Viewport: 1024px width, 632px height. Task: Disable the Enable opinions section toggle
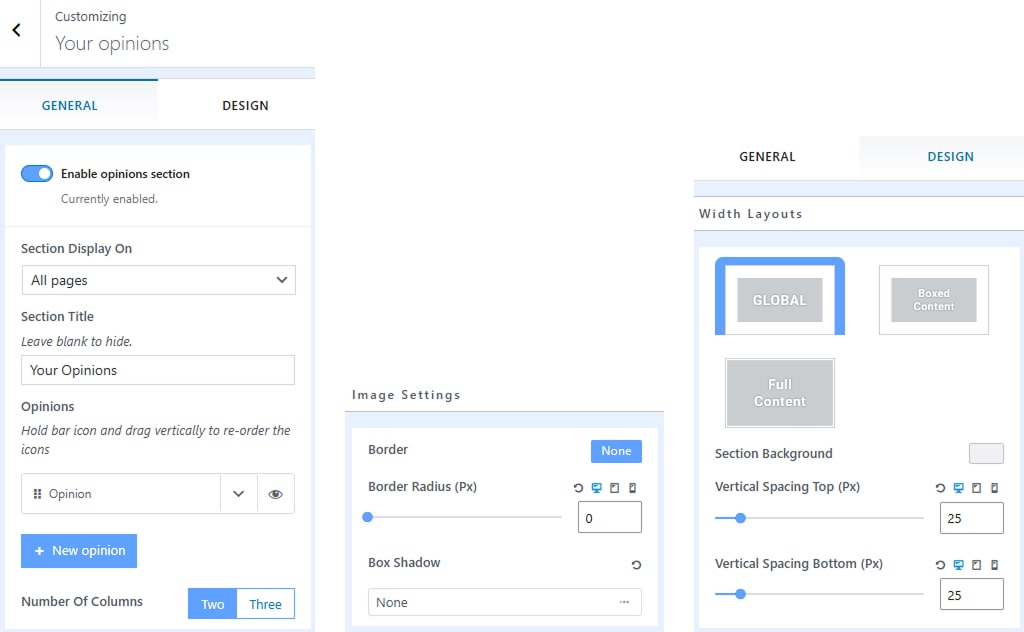click(x=37, y=174)
